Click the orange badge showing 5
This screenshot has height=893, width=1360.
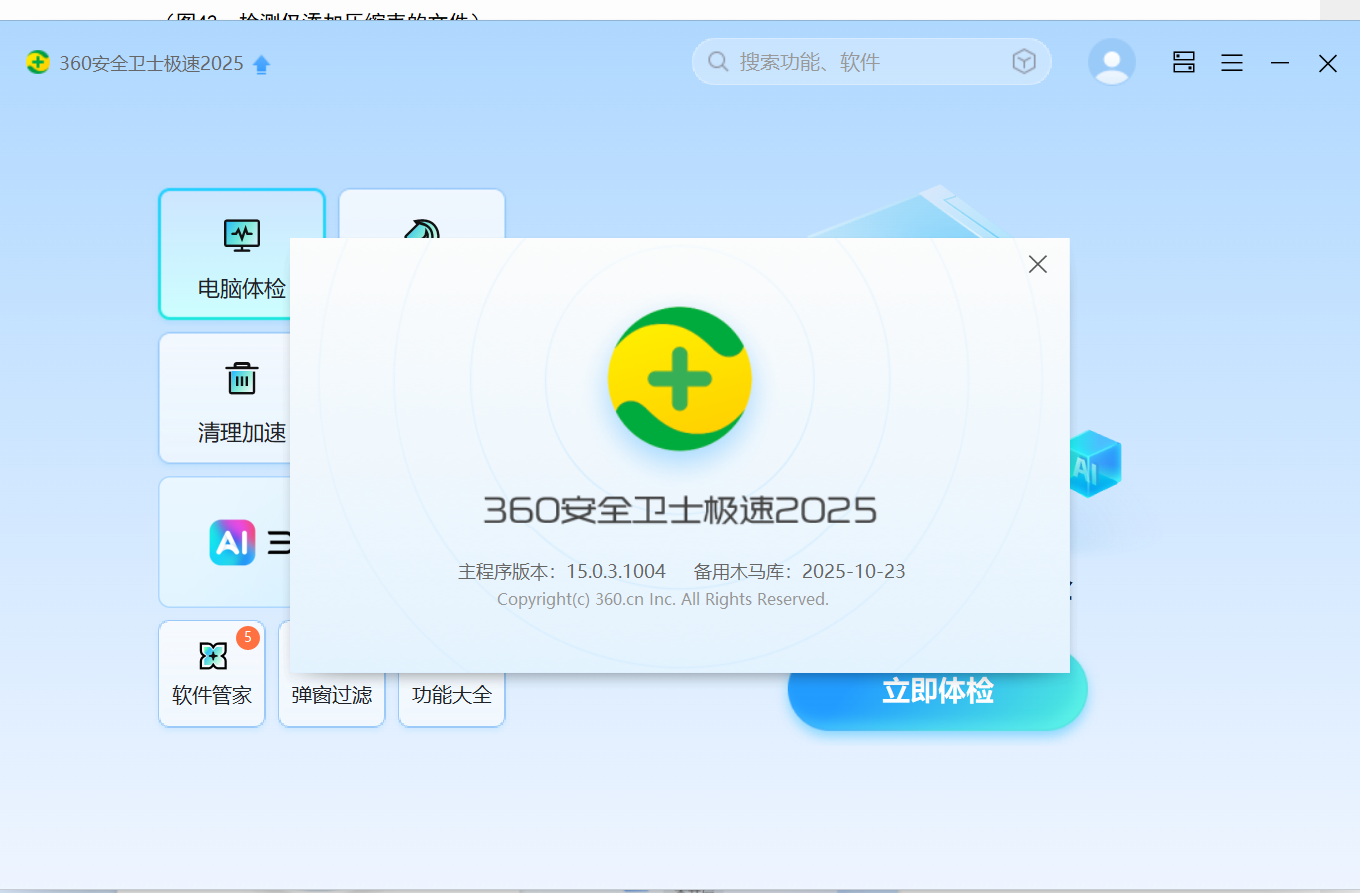[x=248, y=637]
